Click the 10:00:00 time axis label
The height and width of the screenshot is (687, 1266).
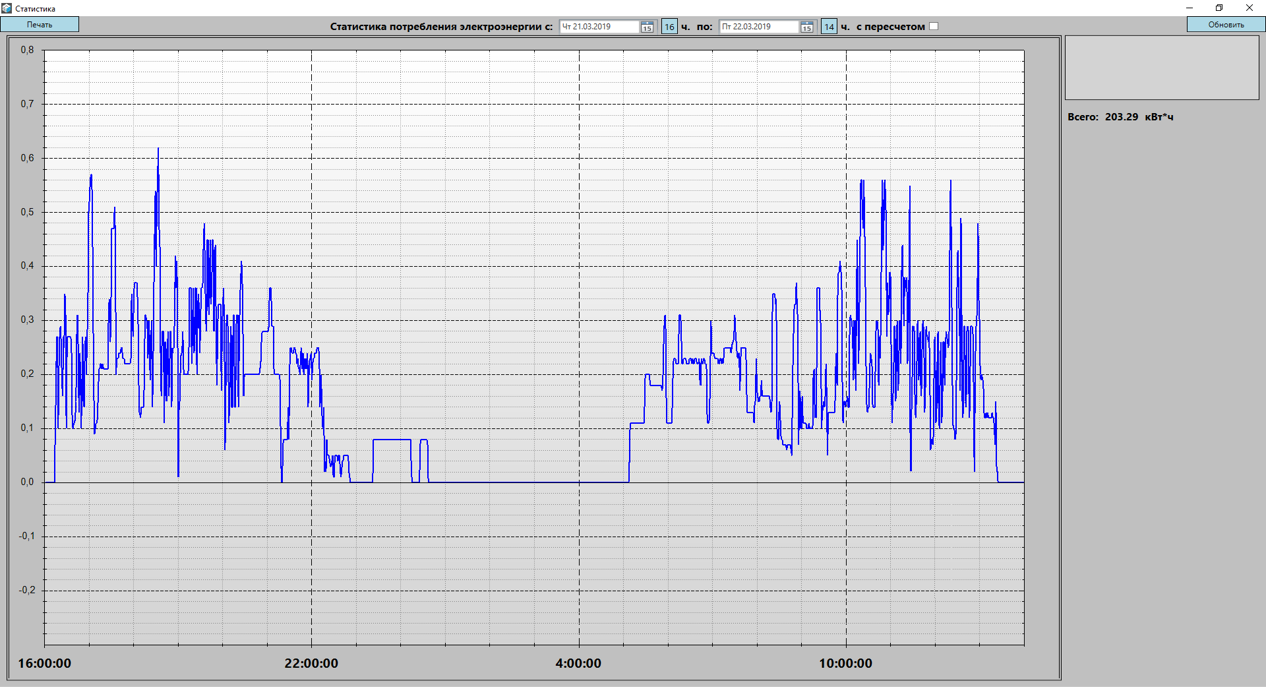[845, 664]
